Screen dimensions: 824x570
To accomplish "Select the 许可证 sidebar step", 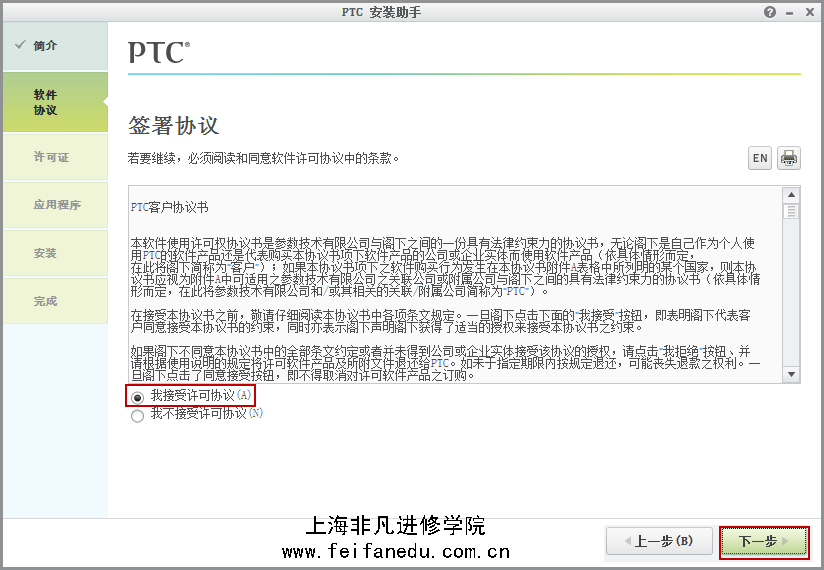I will [x=55, y=157].
